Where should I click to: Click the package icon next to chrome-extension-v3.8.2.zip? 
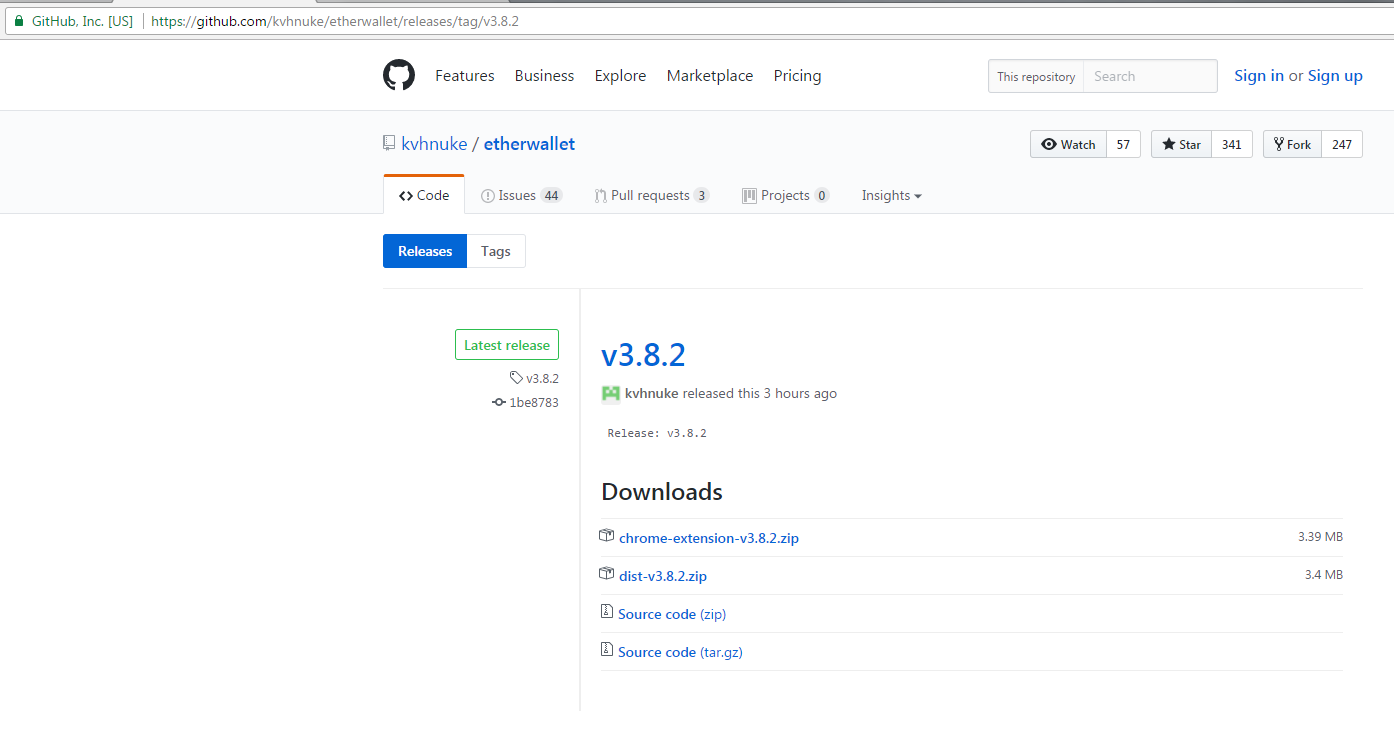point(606,536)
